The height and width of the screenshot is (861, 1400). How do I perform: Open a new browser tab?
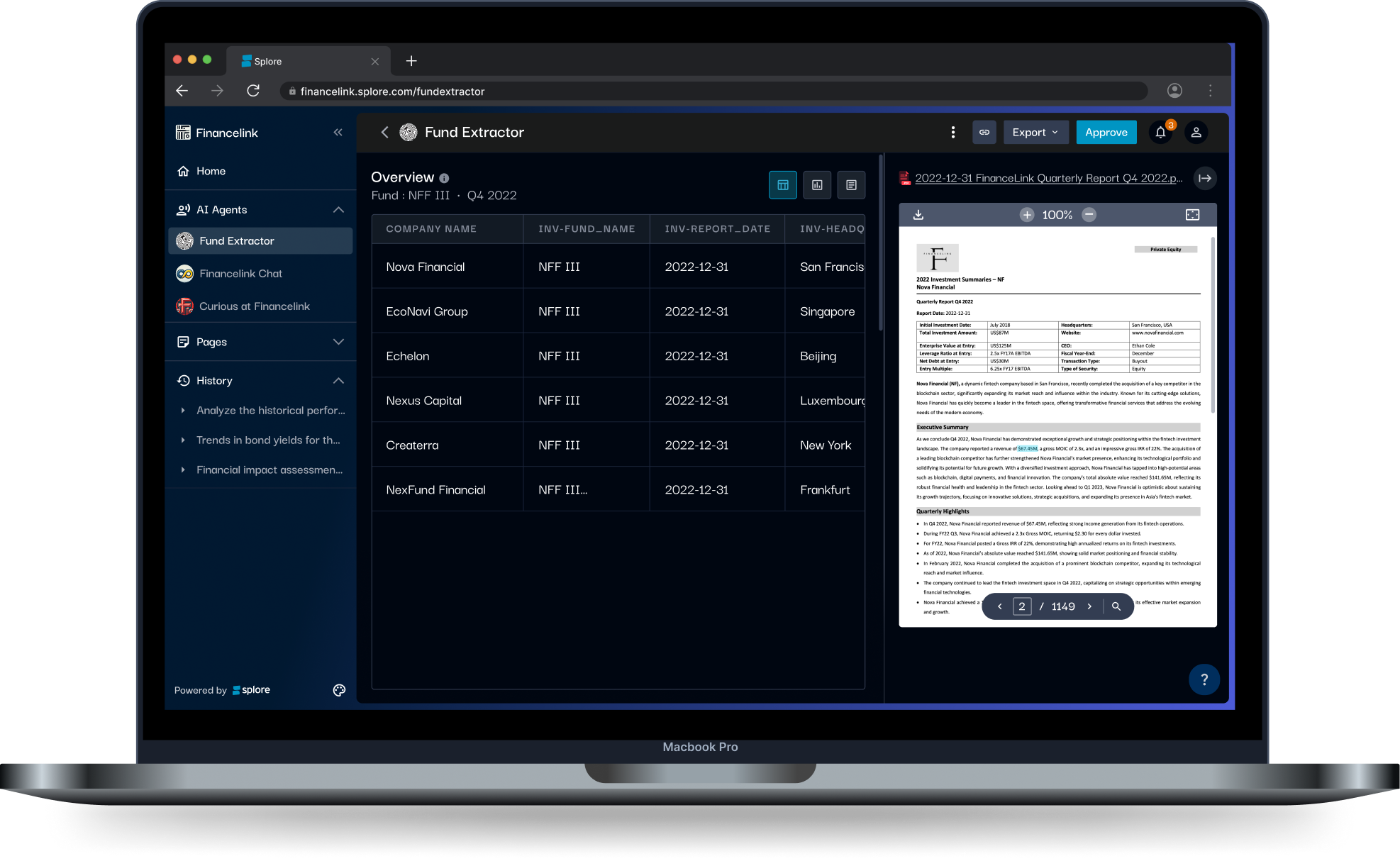411,61
